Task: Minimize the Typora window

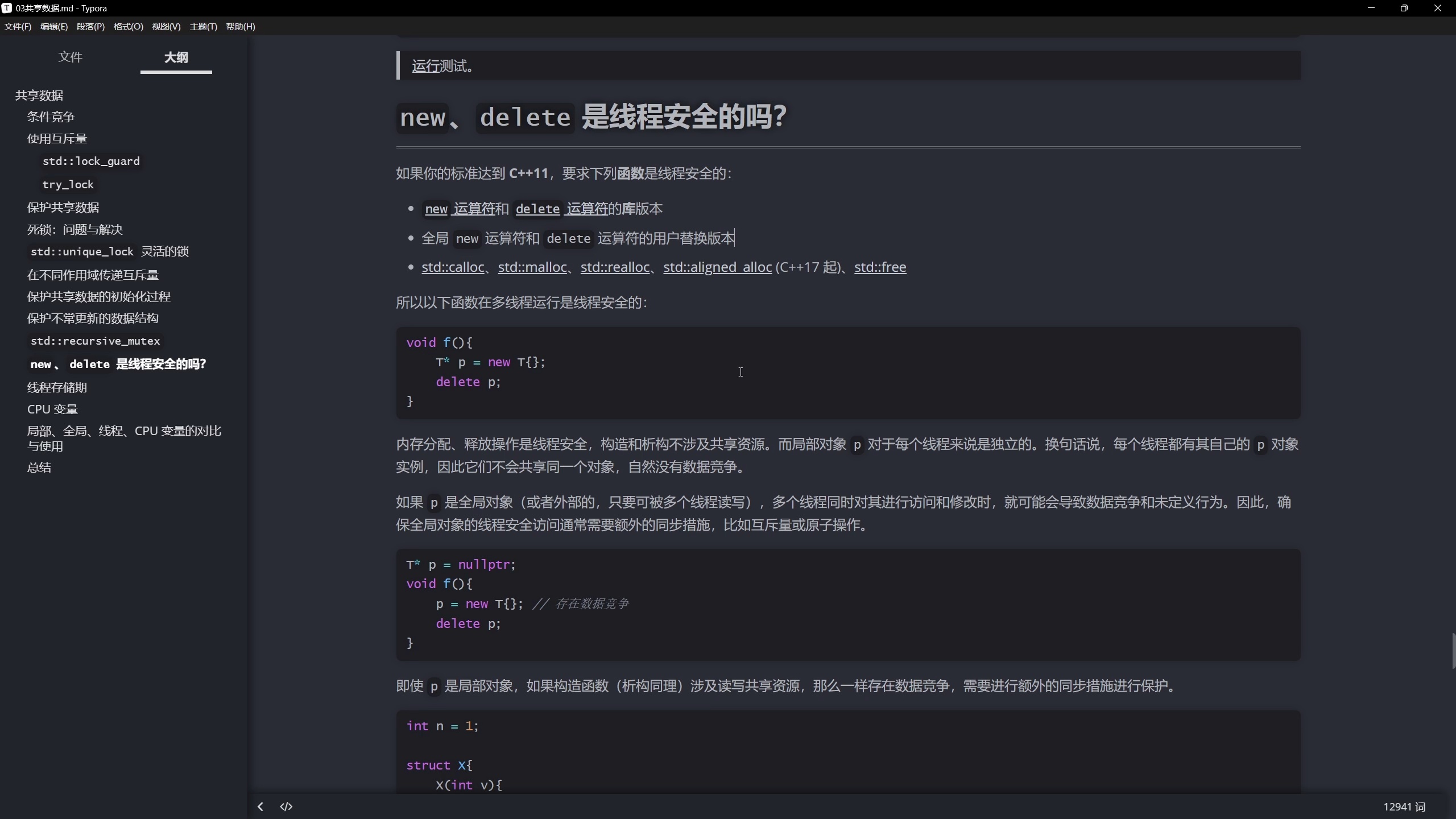Action: [x=1371, y=8]
